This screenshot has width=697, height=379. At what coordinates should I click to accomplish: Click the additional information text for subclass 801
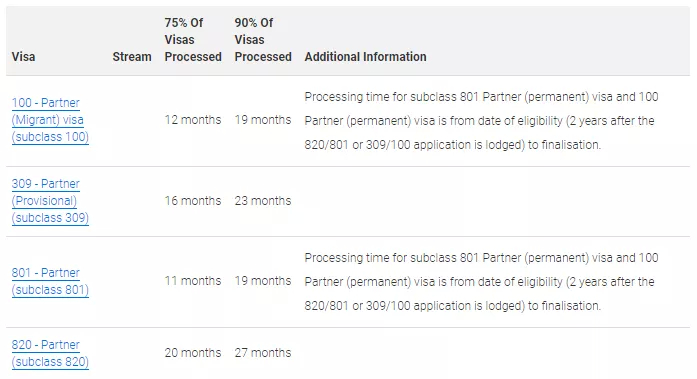click(x=481, y=282)
